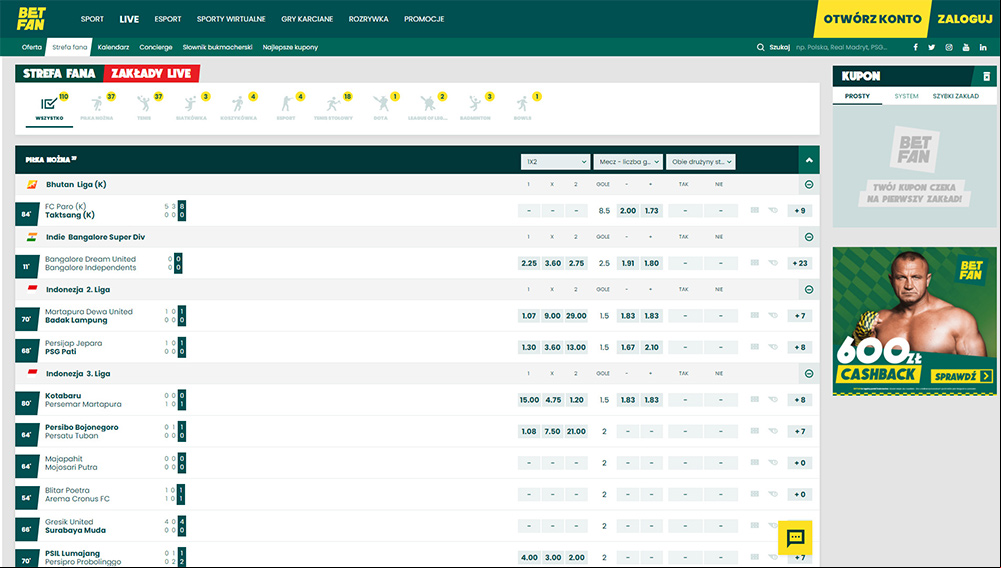Filter live bets by Dota icon
The width and height of the screenshot is (1001, 568).
380,104
